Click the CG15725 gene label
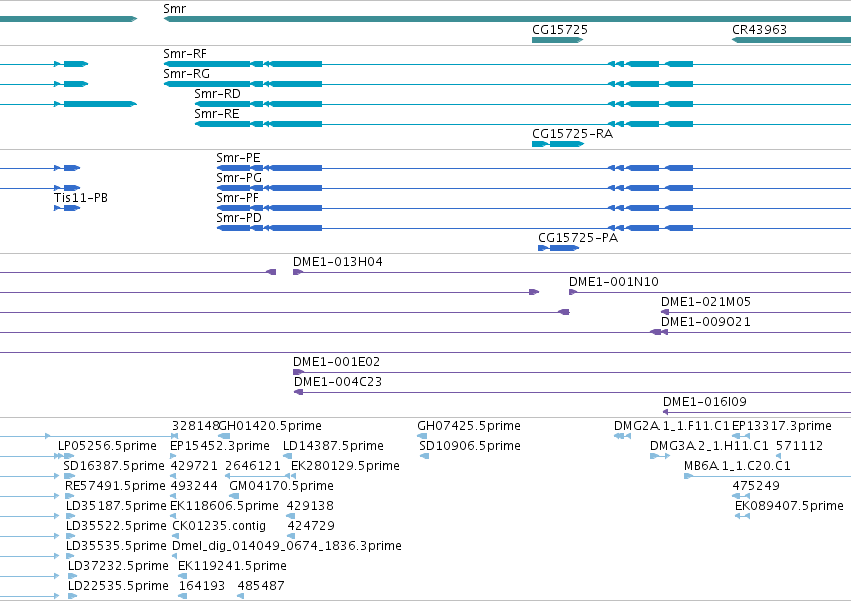The image size is (851, 601). [x=560, y=30]
